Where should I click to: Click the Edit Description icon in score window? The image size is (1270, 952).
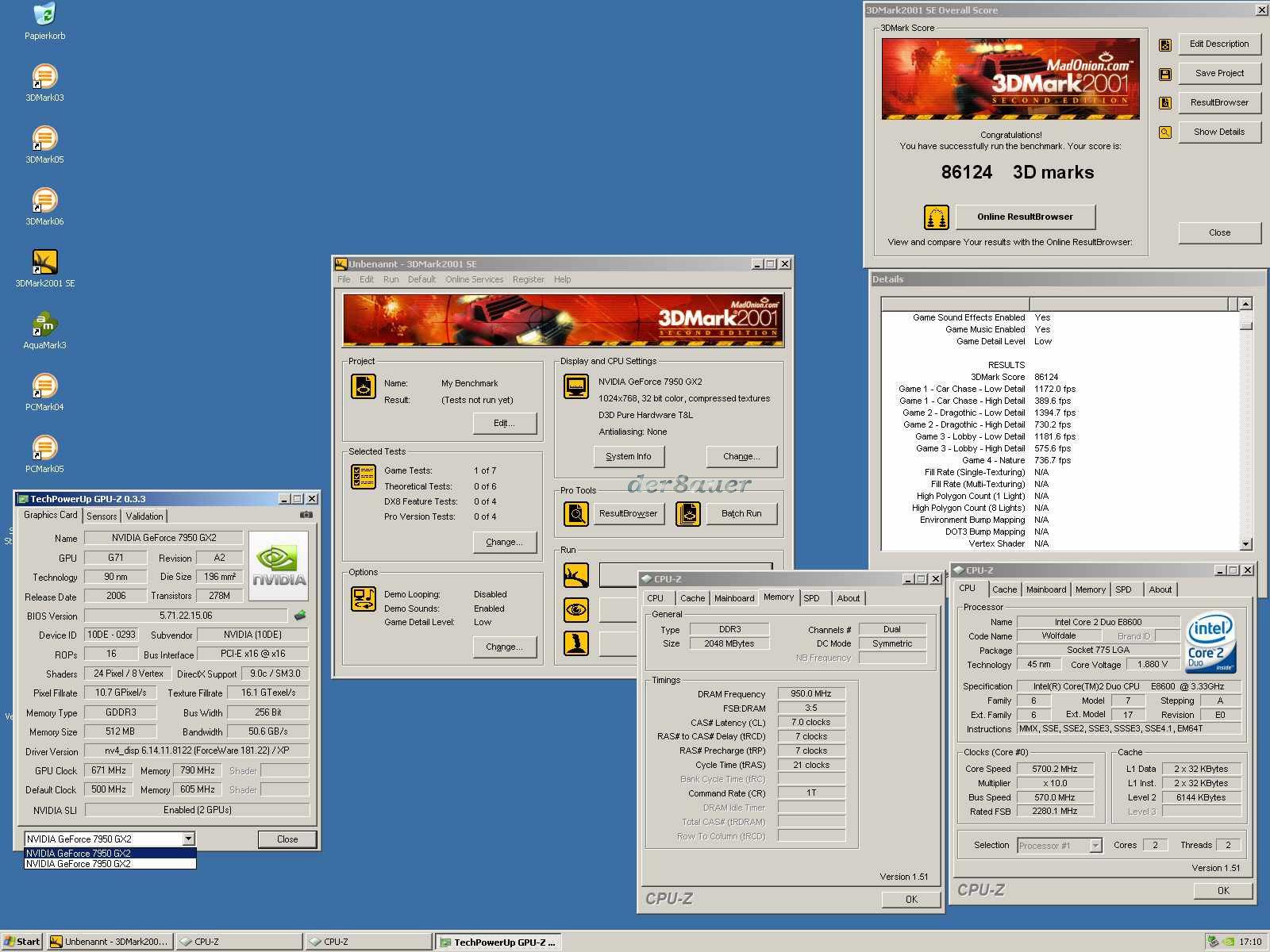(x=1165, y=45)
